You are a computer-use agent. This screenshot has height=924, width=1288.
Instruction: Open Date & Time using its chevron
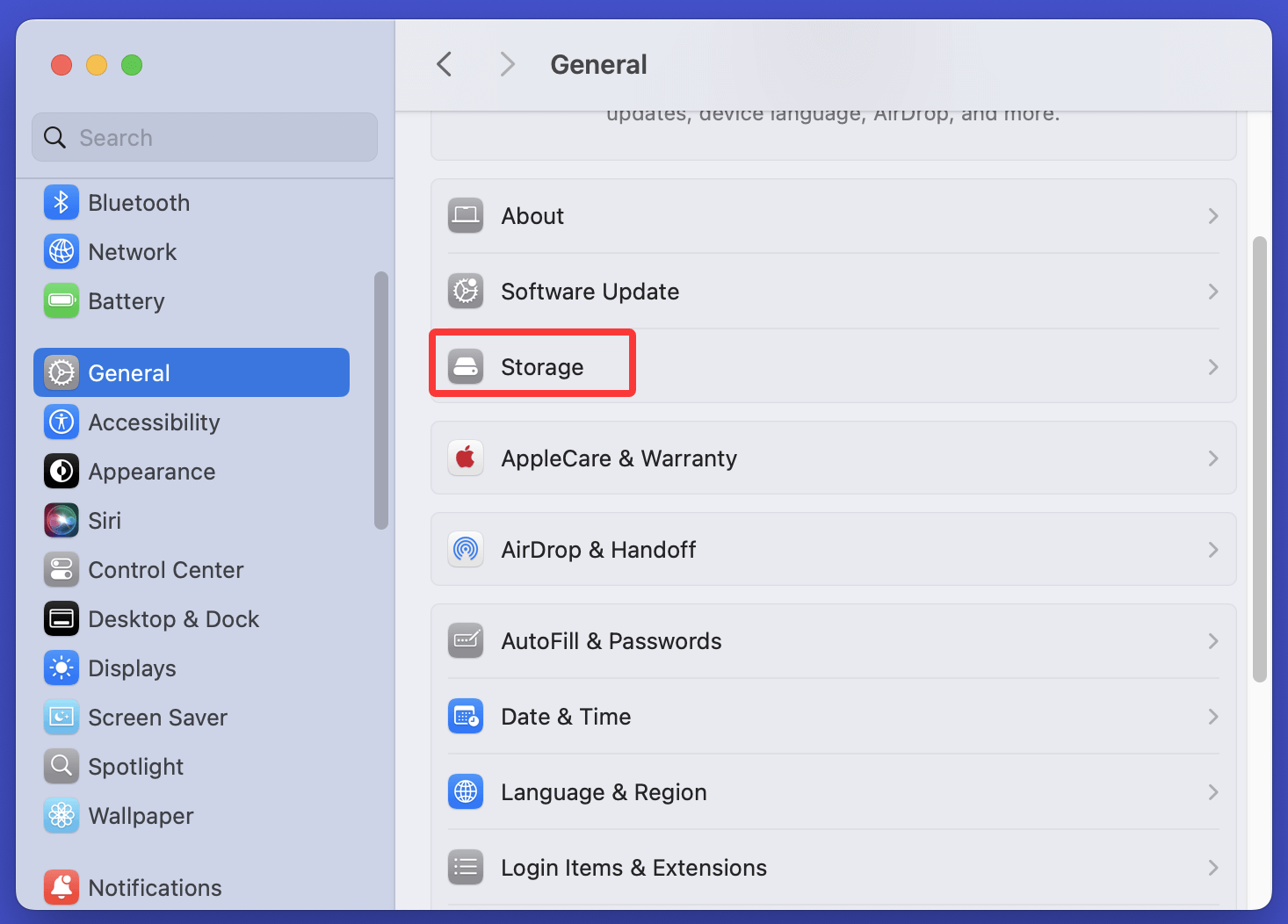1212,717
